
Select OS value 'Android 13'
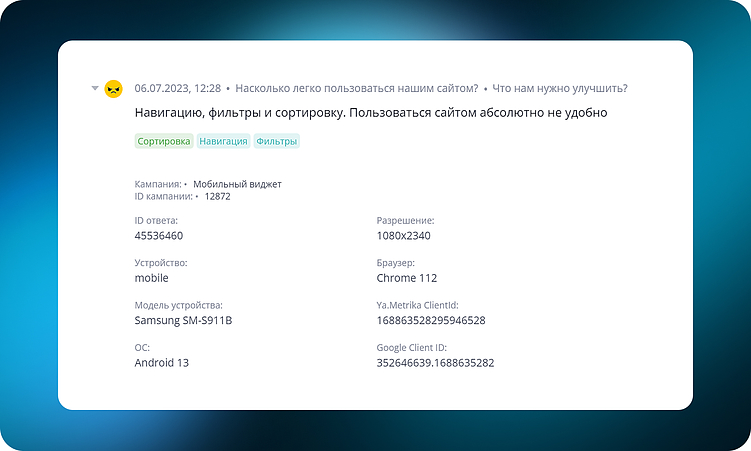pyautogui.click(x=162, y=363)
